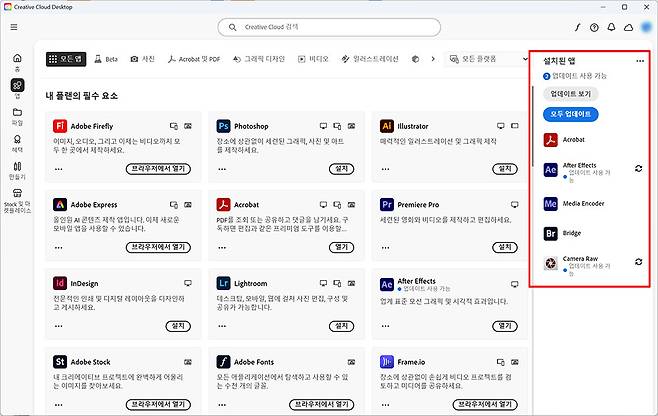The image size is (658, 416).
Task: Open the Home section in the sidebar
Action: [x=17, y=61]
